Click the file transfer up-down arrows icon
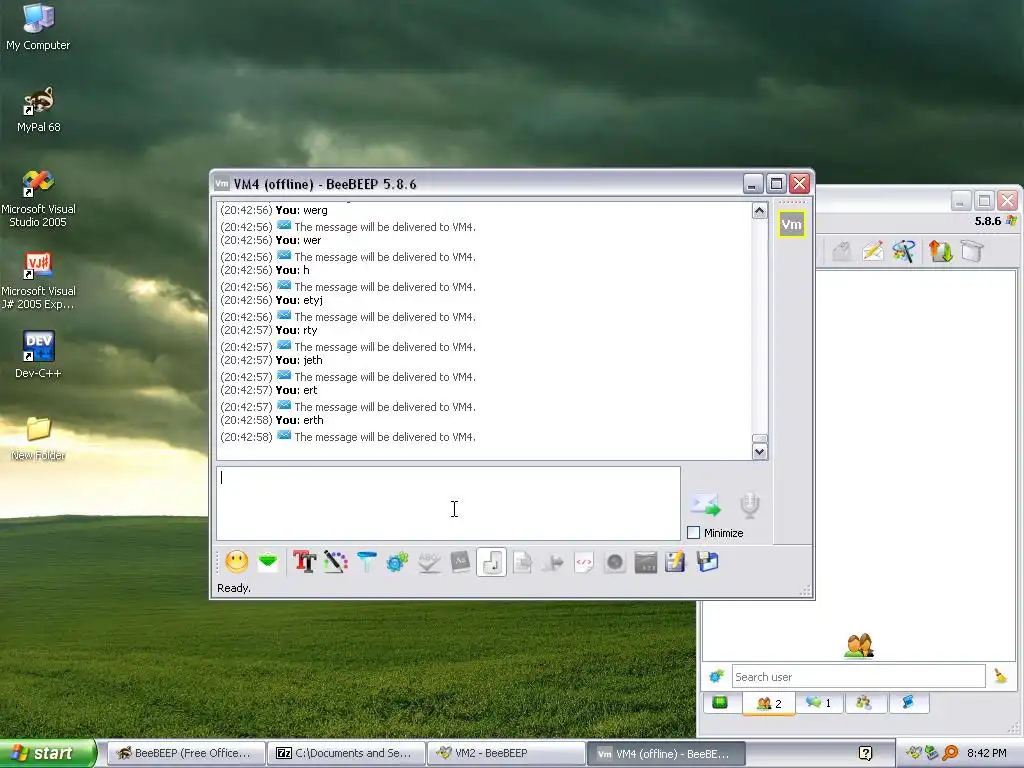The image size is (1024, 768). point(940,251)
